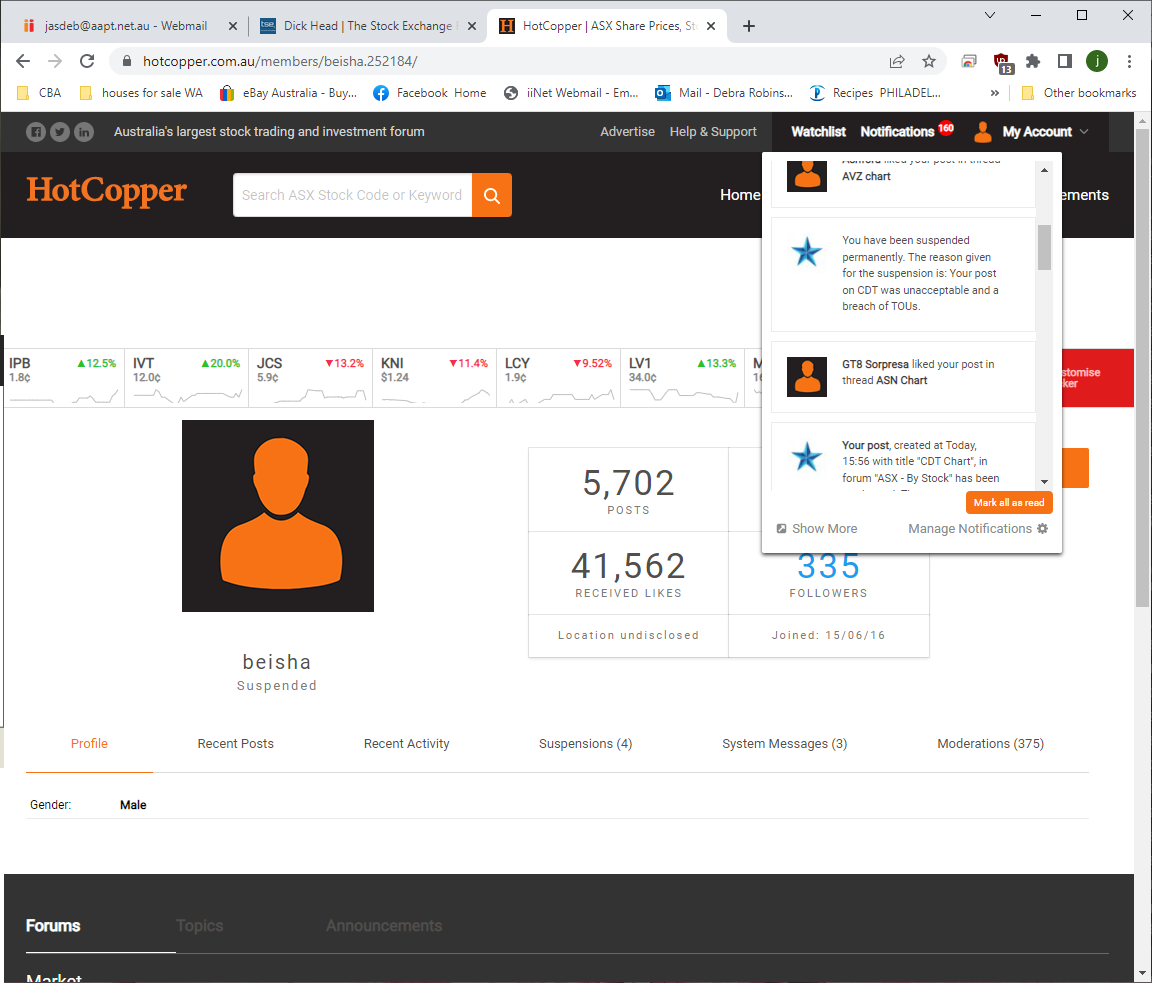Bookmark this page with star icon
Image resolution: width=1152 pixels, height=983 pixels.
tap(929, 62)
